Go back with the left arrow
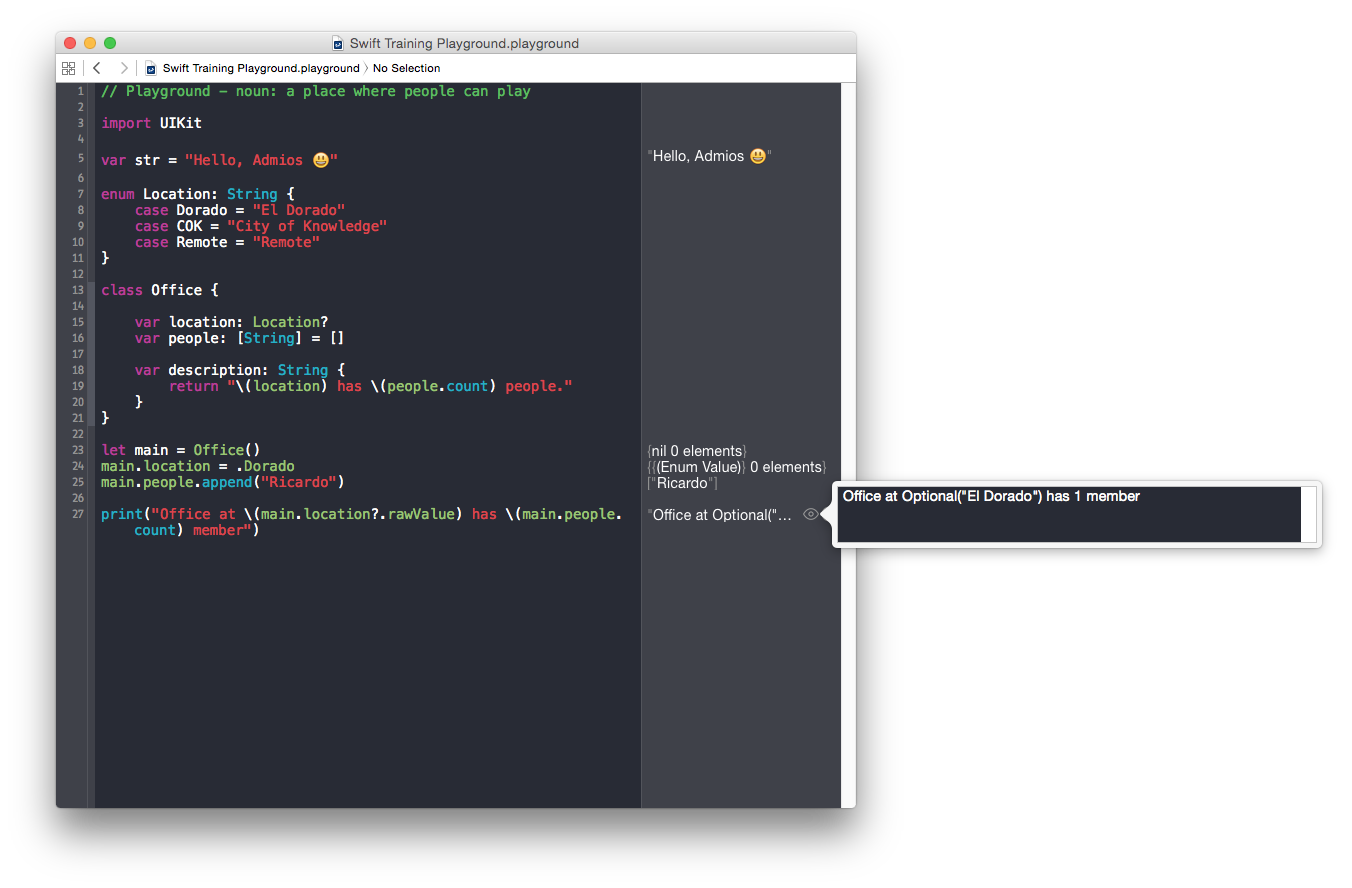1352x888 pixels. point(97,68)
